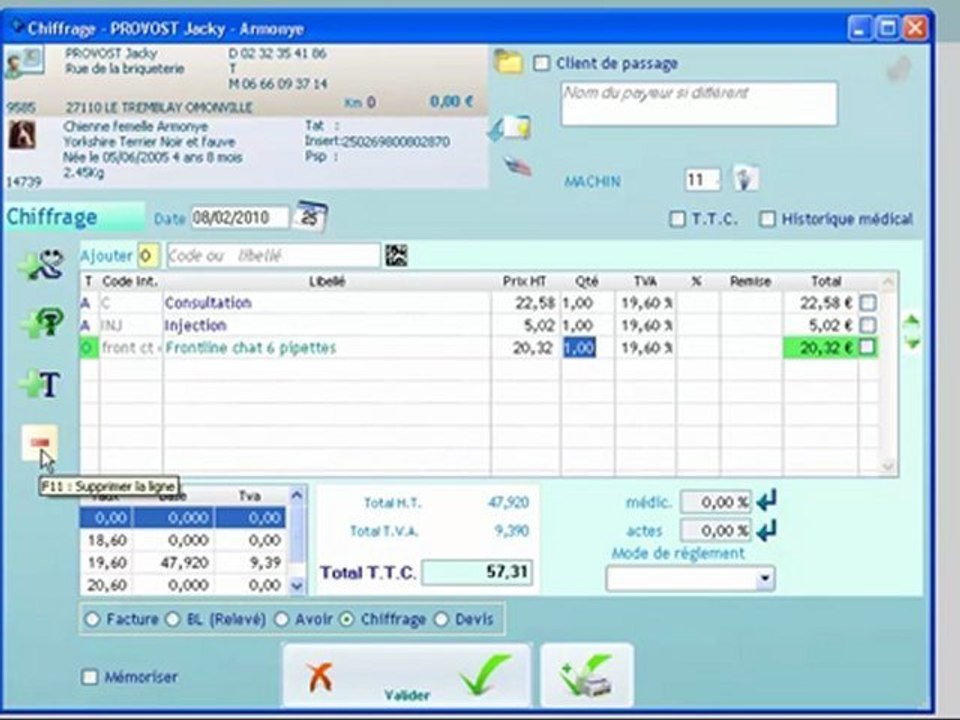
Task: Select the Facture radio button
Action: pyautogui.click(x=92, y=619)
